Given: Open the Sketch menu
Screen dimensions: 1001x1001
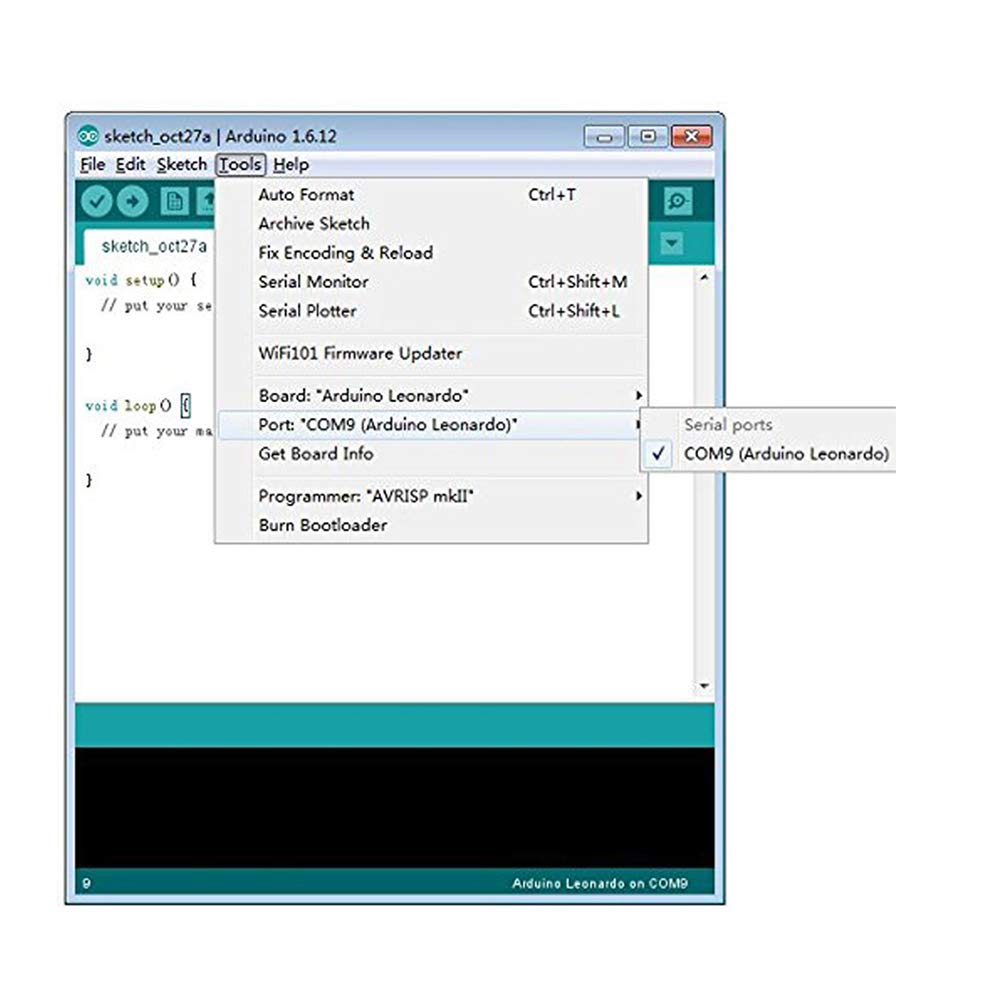Looking at the screenshot, I should 181,165.
